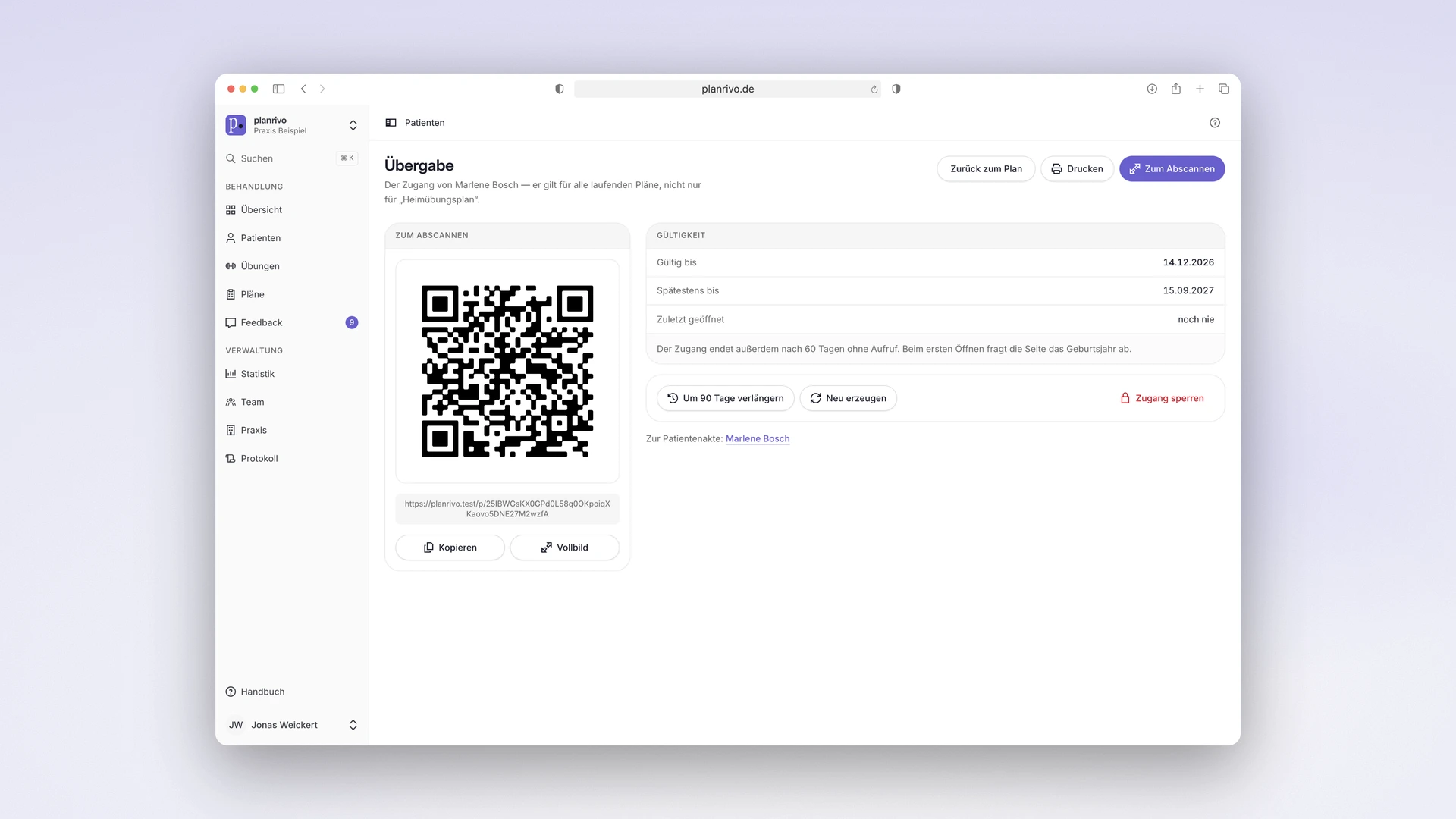Open the help question-mark icon
This screenshot has width=1456, height=819.
pyautogui.click(x=1215, y=123)
